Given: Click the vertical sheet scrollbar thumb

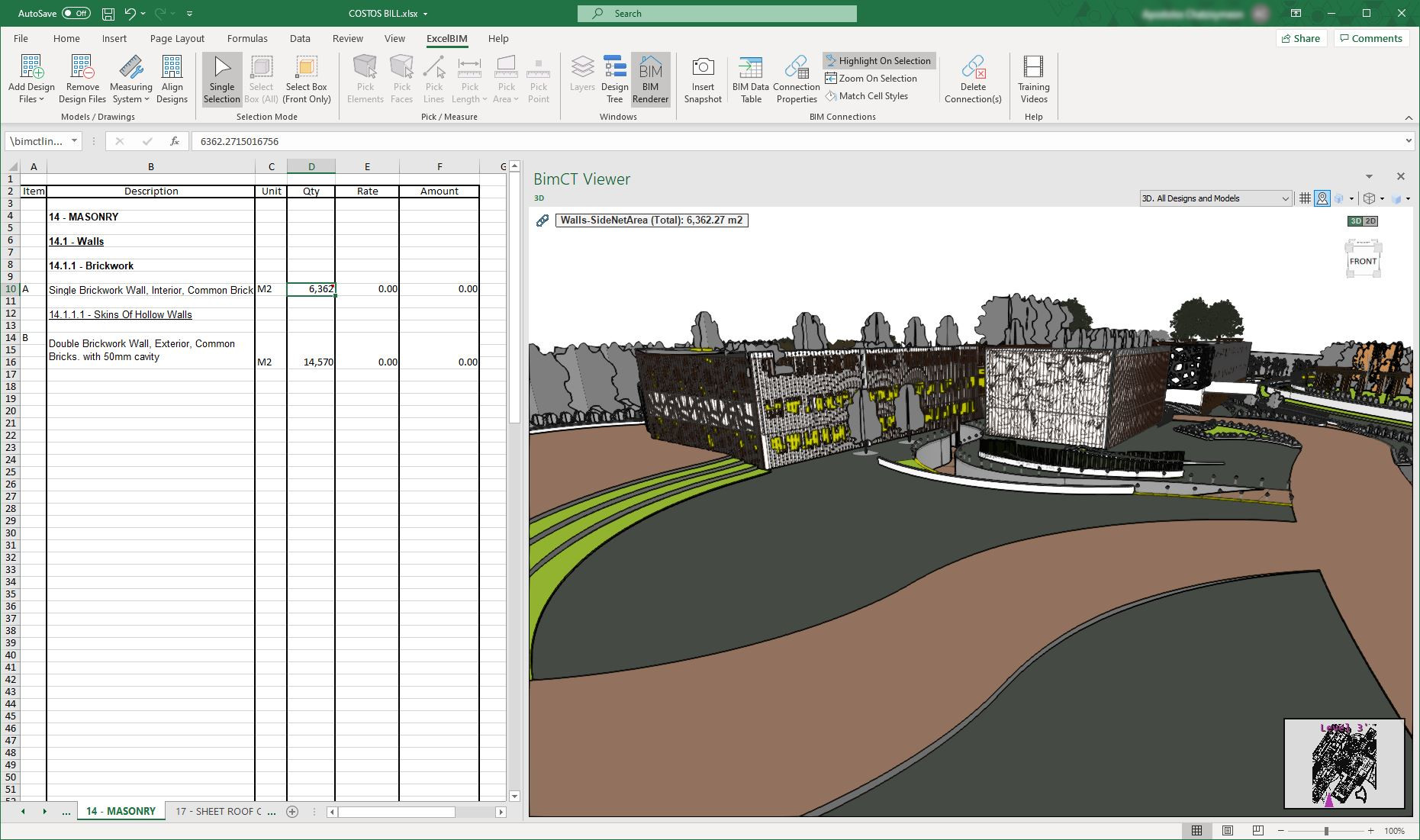Looking at the screenshot, I should [514, 298].
